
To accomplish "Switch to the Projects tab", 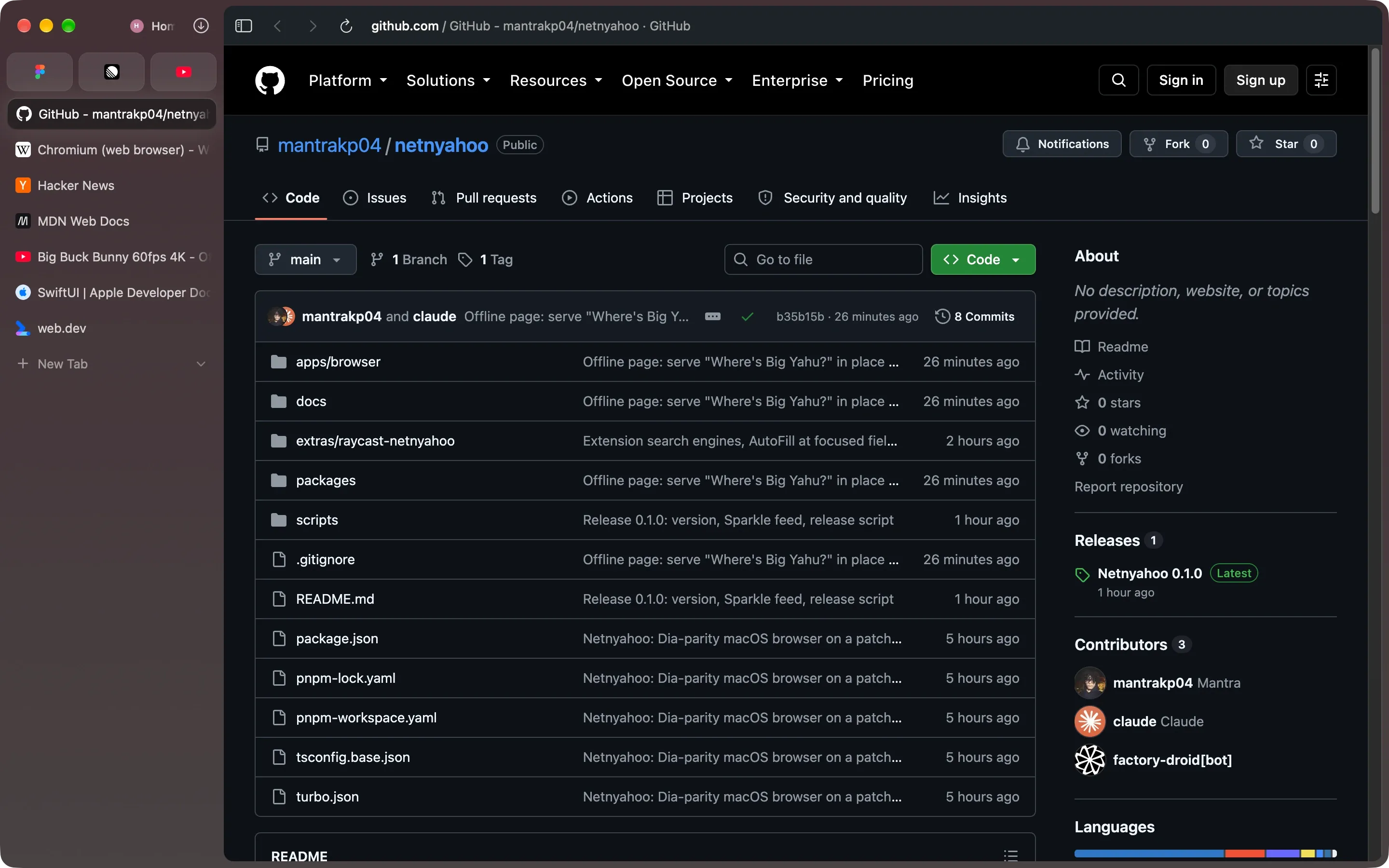I will [x=694, y=198].
